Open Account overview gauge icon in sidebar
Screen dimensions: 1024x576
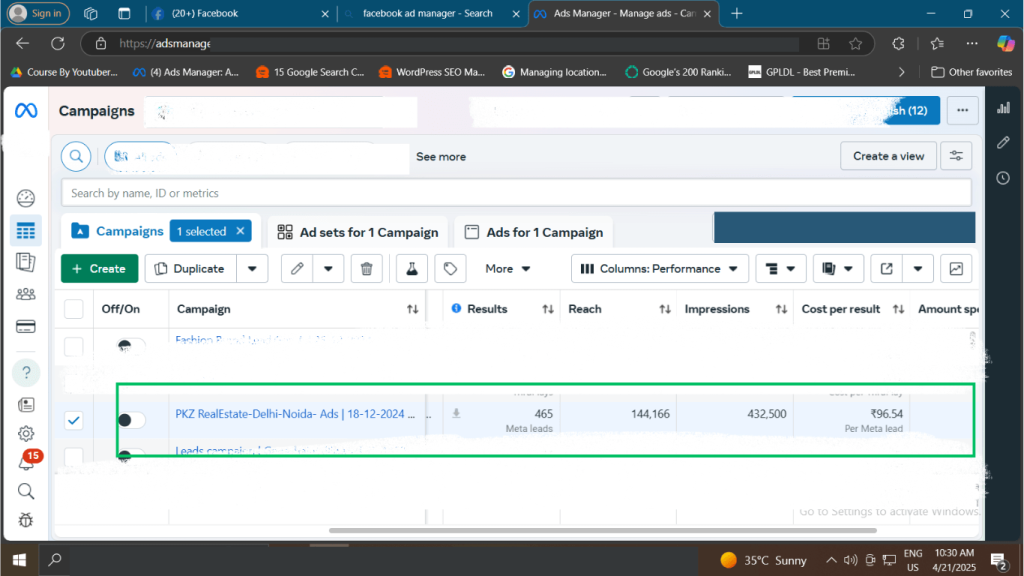(26, 198)
